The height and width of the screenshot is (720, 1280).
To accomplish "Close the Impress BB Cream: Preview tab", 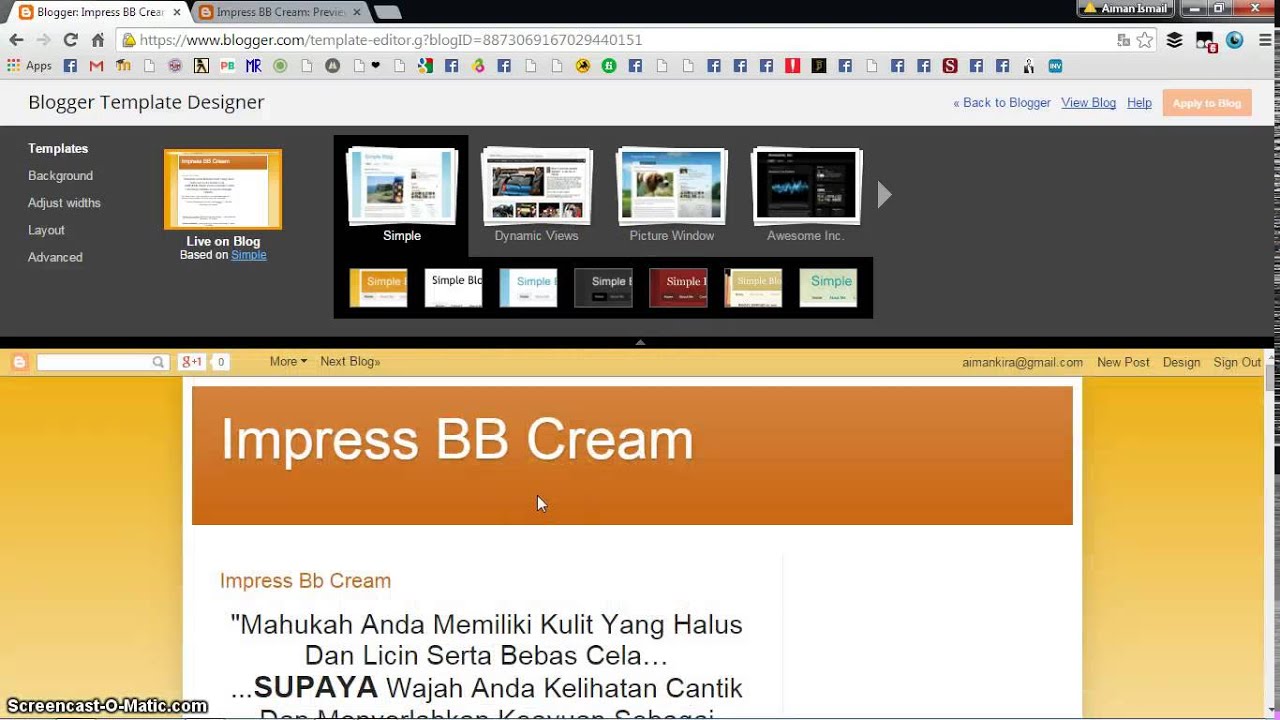I will point(356,12).
